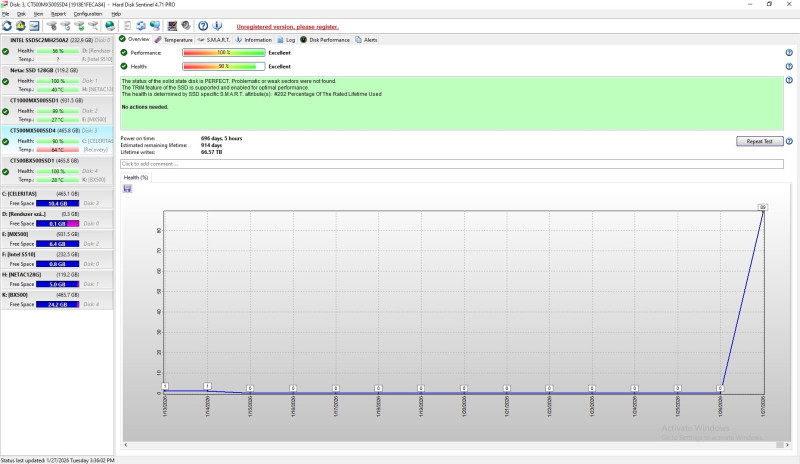Switch to the Disk Performance tab

point(325,39)
